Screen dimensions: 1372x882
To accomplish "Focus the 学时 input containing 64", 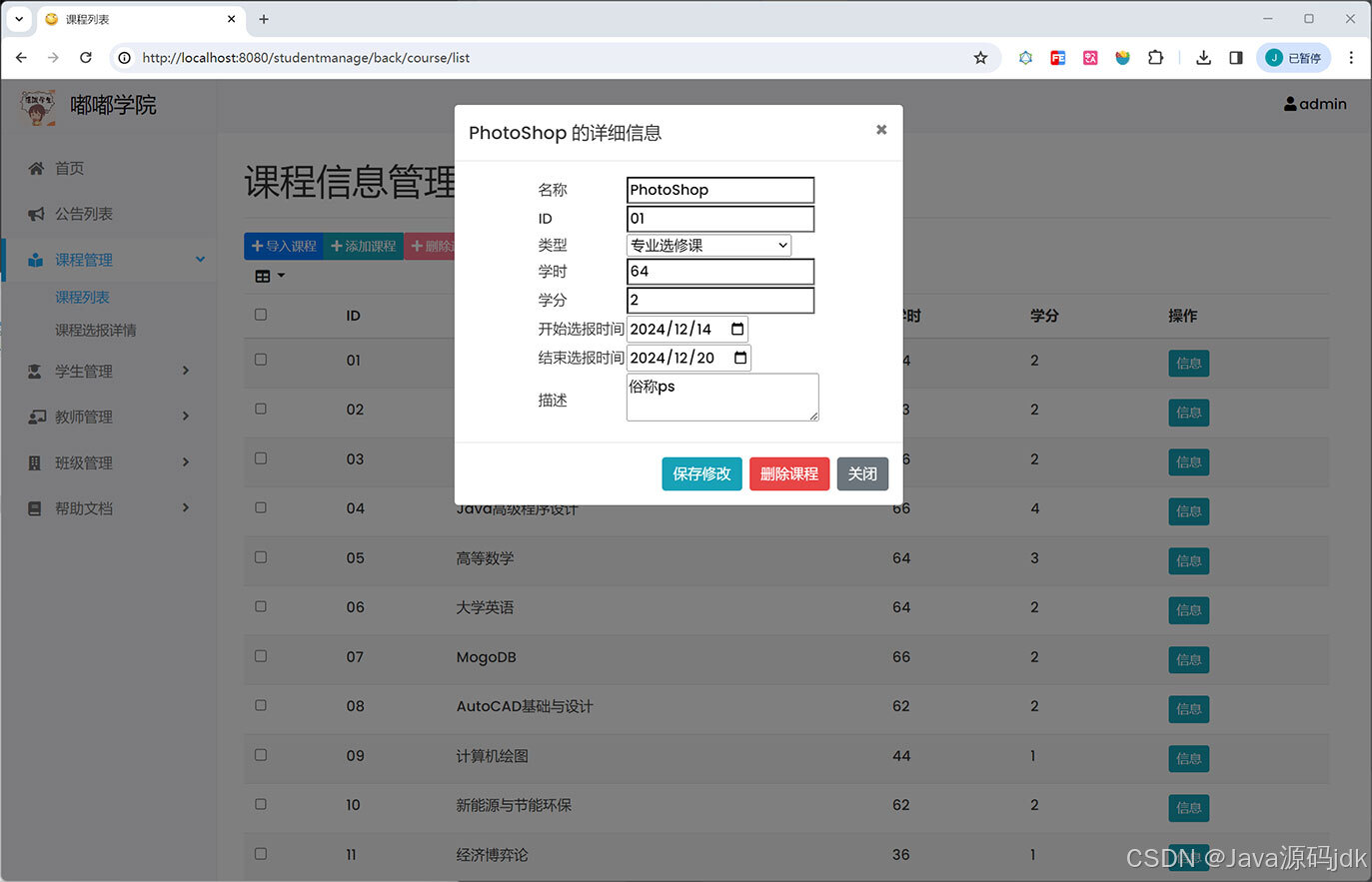I will [x=720, y=272].
